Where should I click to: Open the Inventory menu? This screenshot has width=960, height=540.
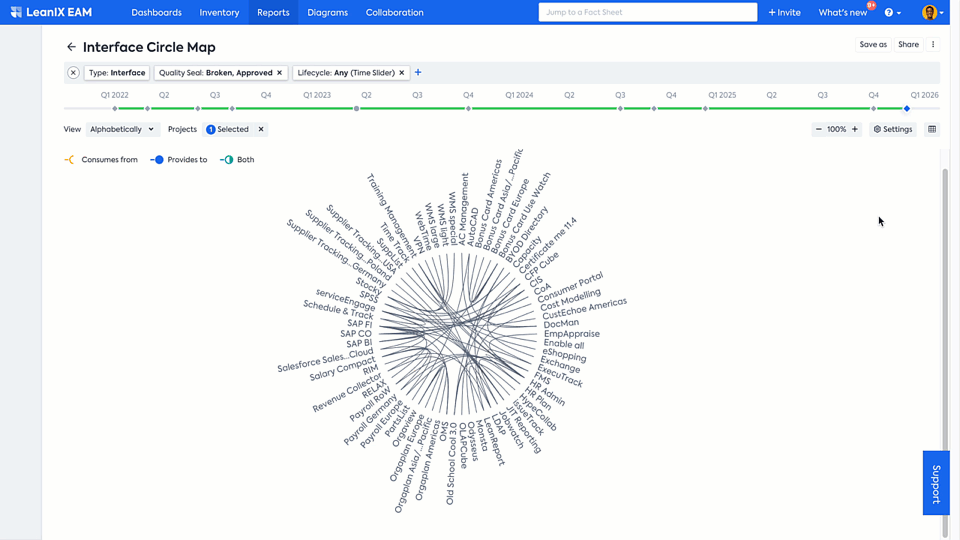click(x=219, y=12)
